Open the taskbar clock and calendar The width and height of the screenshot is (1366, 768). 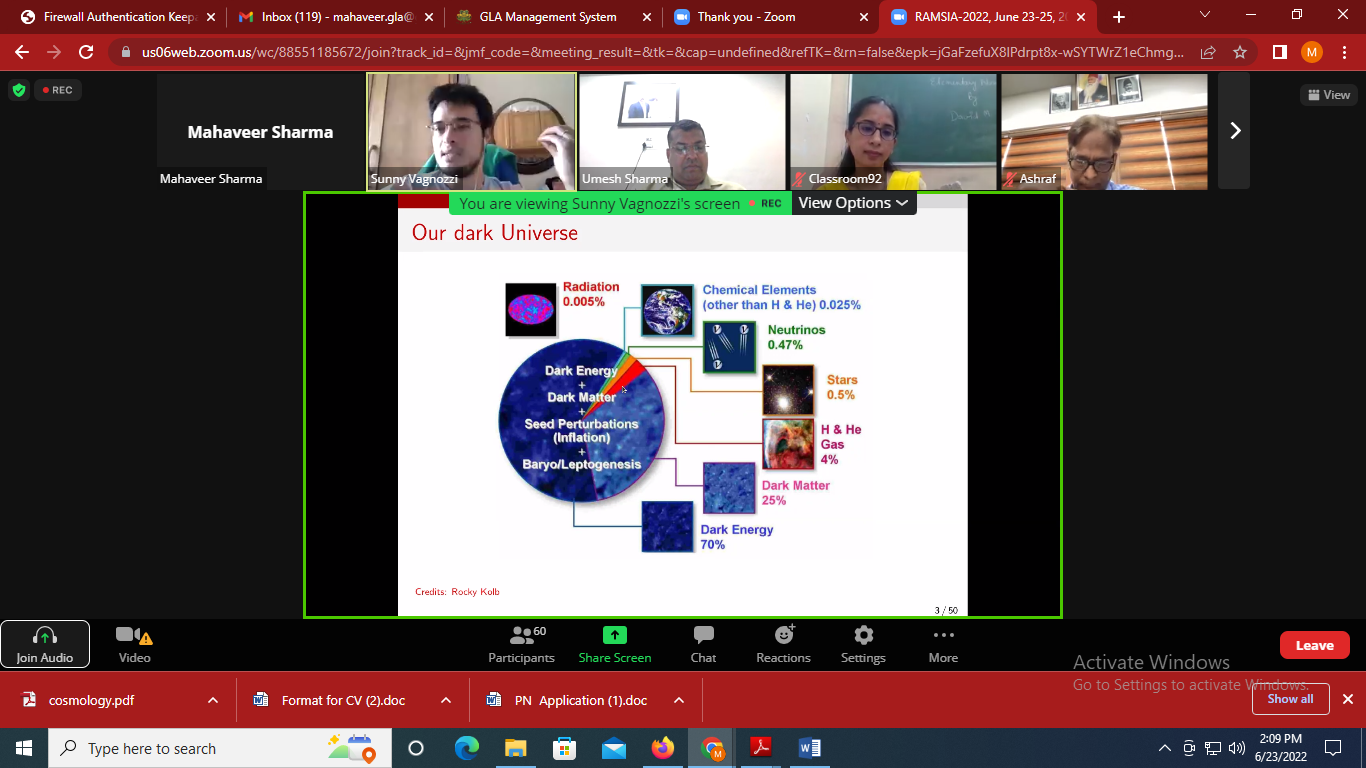pyautogui.click(x=1280, y=748)
